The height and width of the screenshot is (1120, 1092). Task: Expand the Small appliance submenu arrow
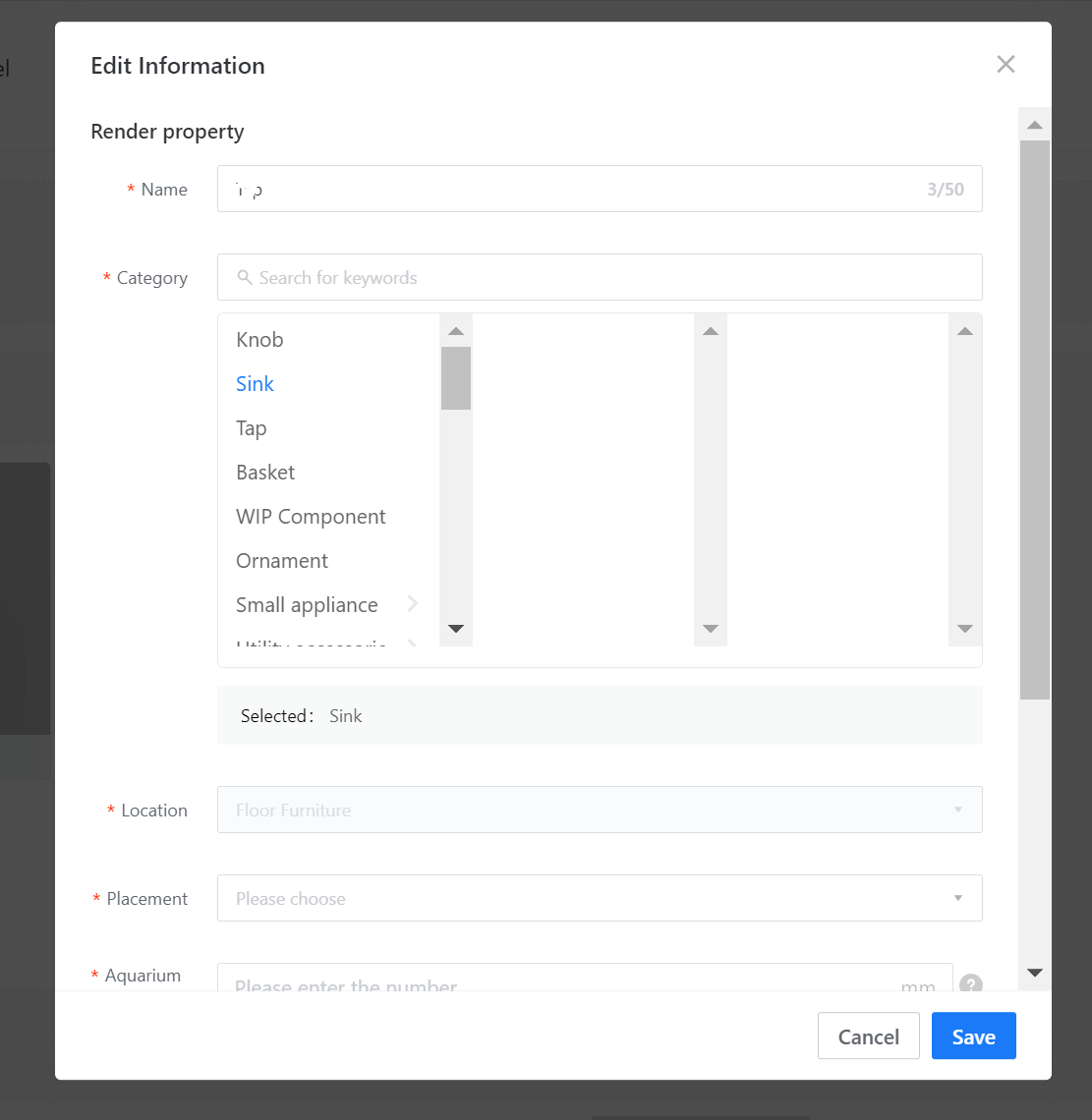(413, 604)
